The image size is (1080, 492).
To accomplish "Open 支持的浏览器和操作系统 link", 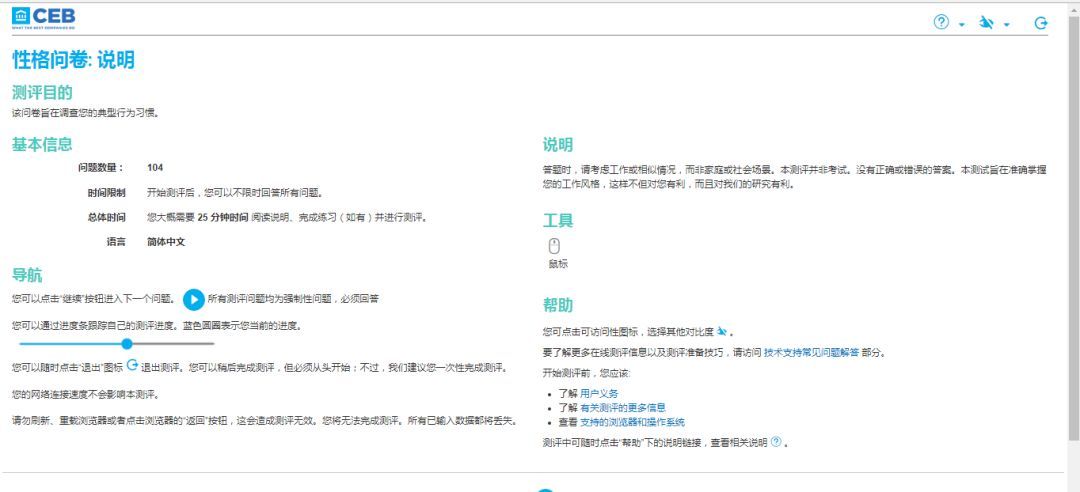I will tap(632, 422).
